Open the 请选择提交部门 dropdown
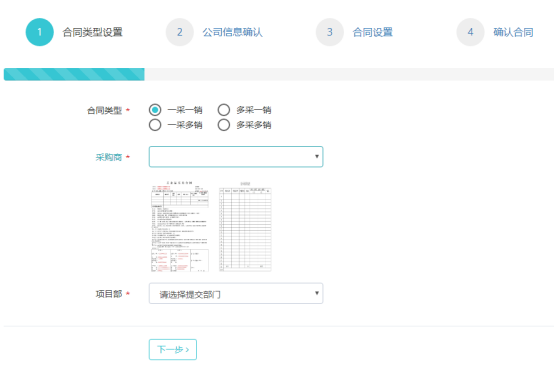Viewport: 554px width, 368px height. pyautogui.click(x=236, y=293)
